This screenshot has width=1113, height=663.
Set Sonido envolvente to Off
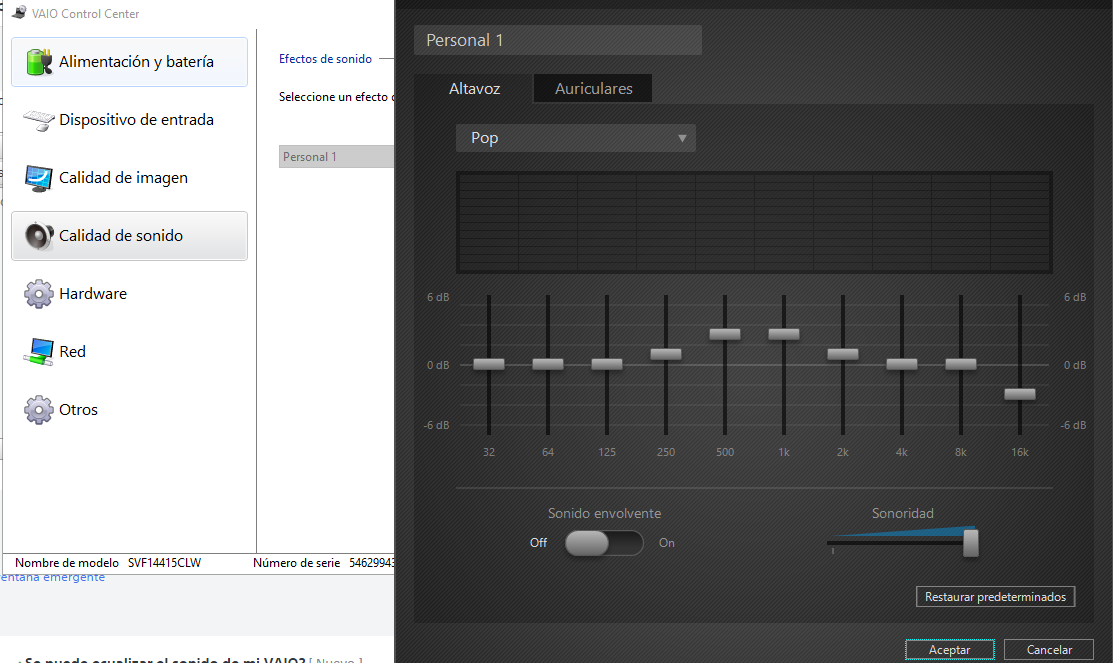tap(588, 542)
